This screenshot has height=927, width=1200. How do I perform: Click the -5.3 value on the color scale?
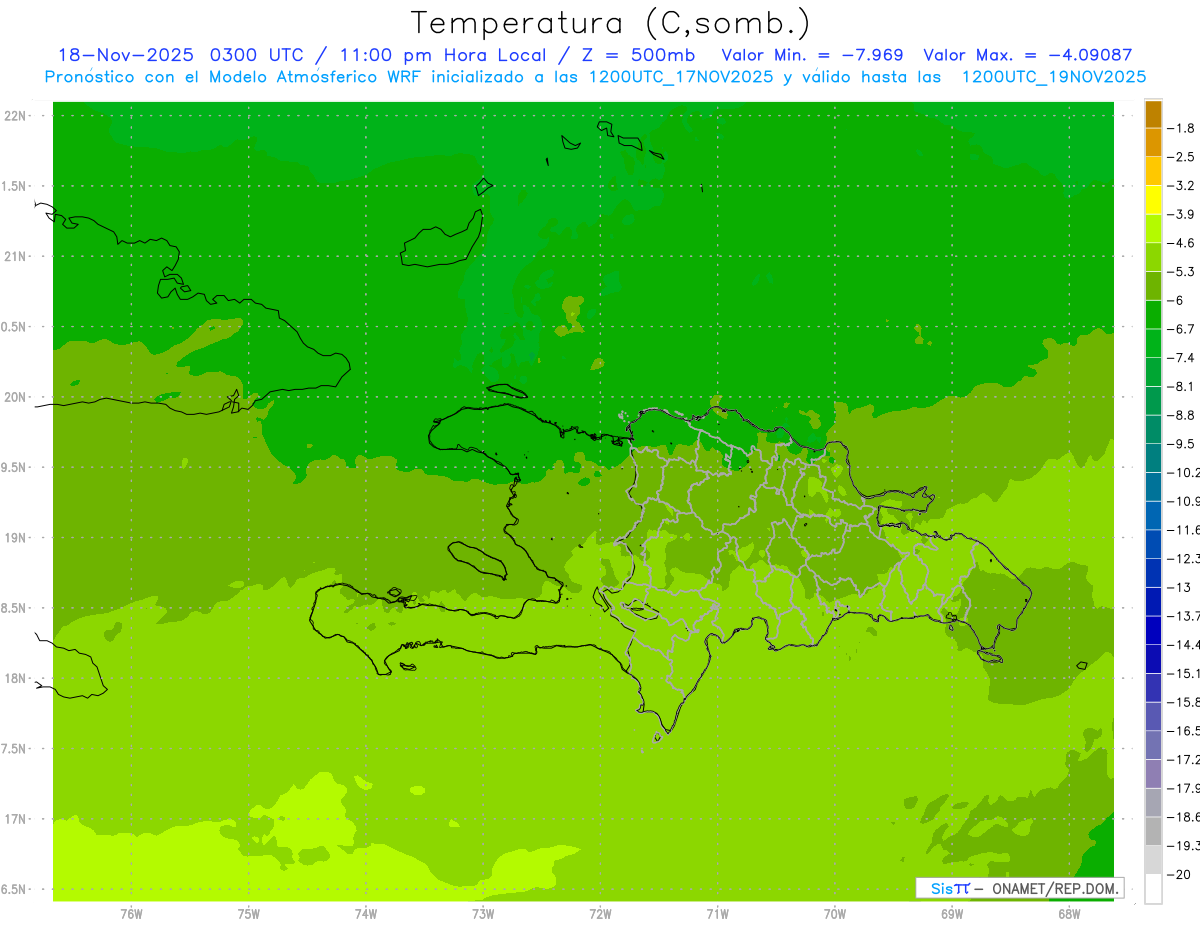point(1181,272)
